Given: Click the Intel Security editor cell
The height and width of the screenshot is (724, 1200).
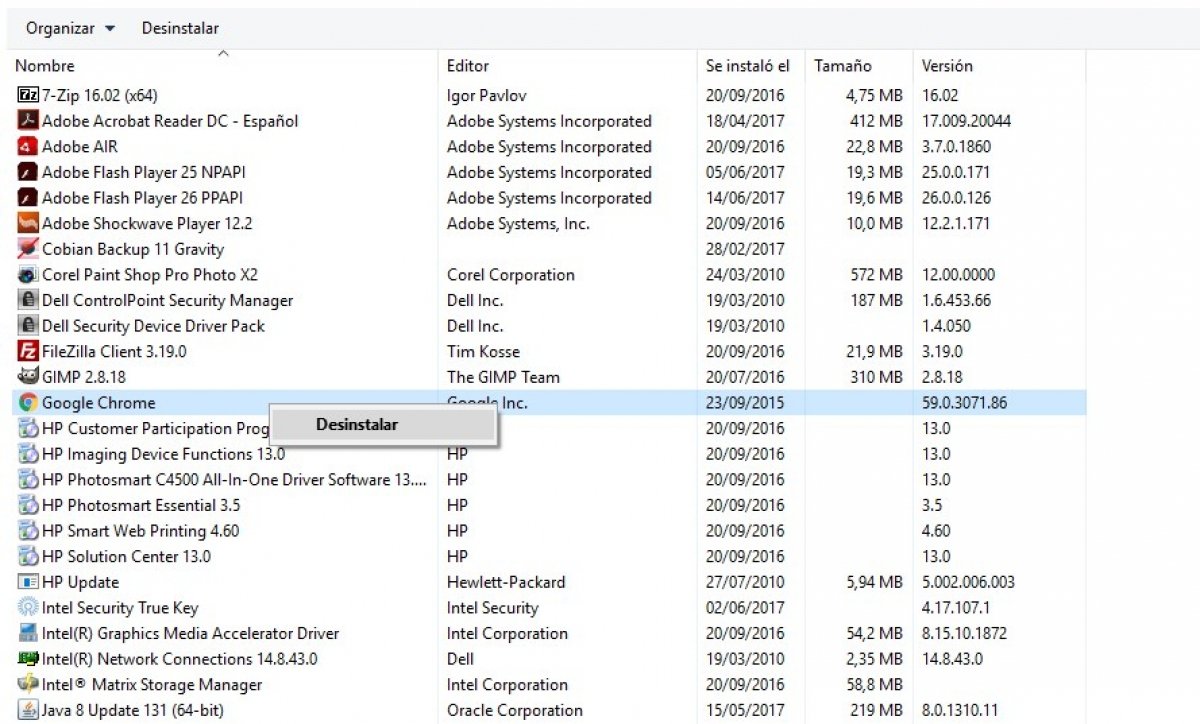Looking at the screenshot, I should pyautogui.click(x=492, y=608).
